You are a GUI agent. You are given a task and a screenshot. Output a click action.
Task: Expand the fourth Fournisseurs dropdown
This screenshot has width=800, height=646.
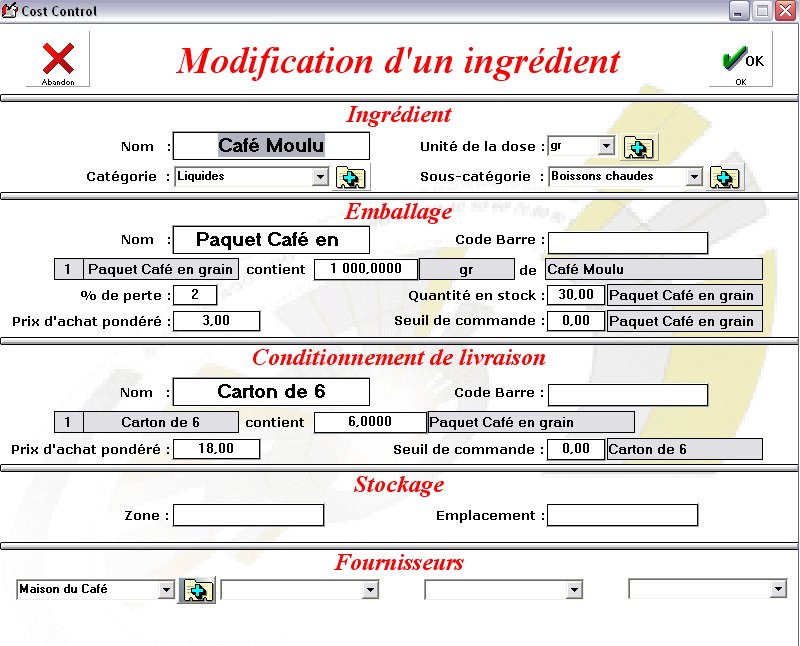coord(778,591)
